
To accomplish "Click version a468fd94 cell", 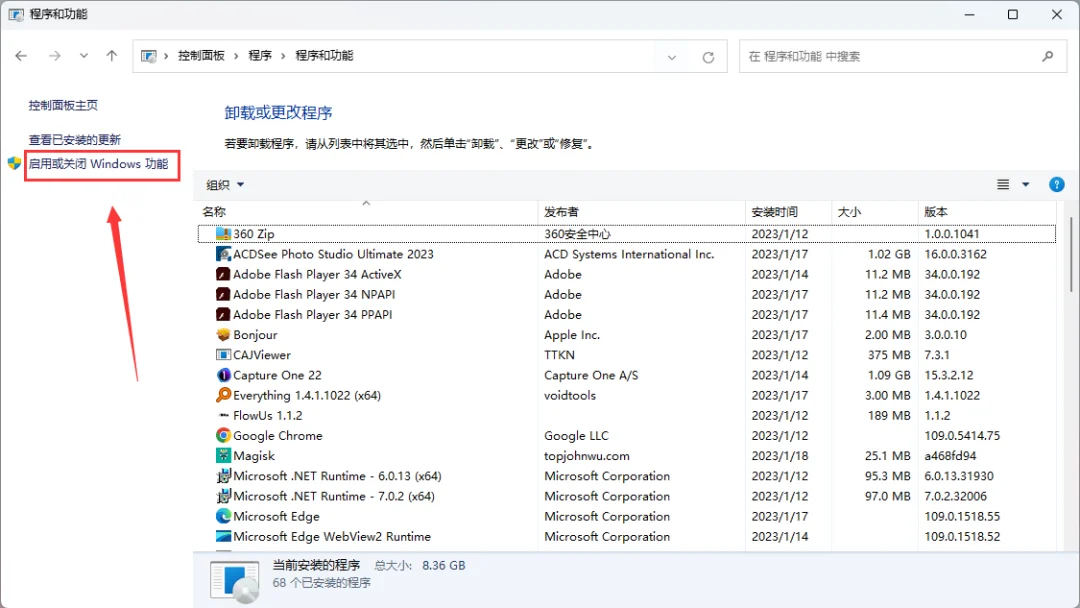I will coord(950,456).
